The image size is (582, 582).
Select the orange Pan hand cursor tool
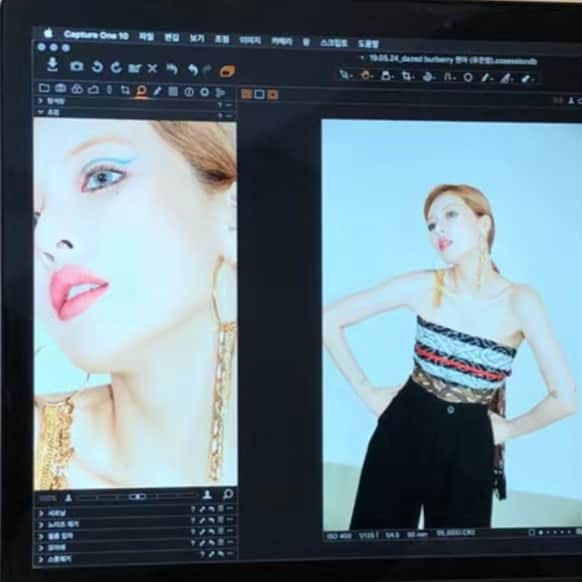pyautogui.click(x=366, y=75)
